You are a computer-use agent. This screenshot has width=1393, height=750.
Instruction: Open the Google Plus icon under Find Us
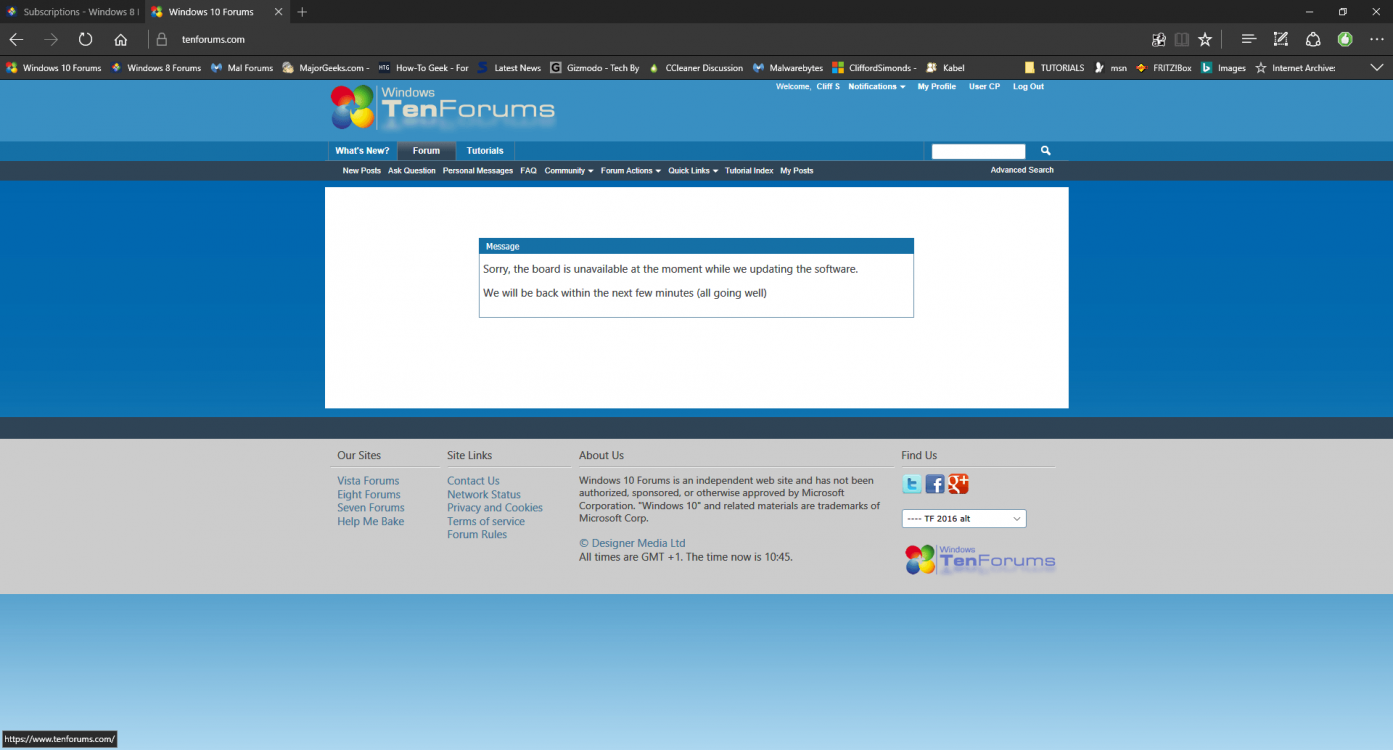(958, 484)
